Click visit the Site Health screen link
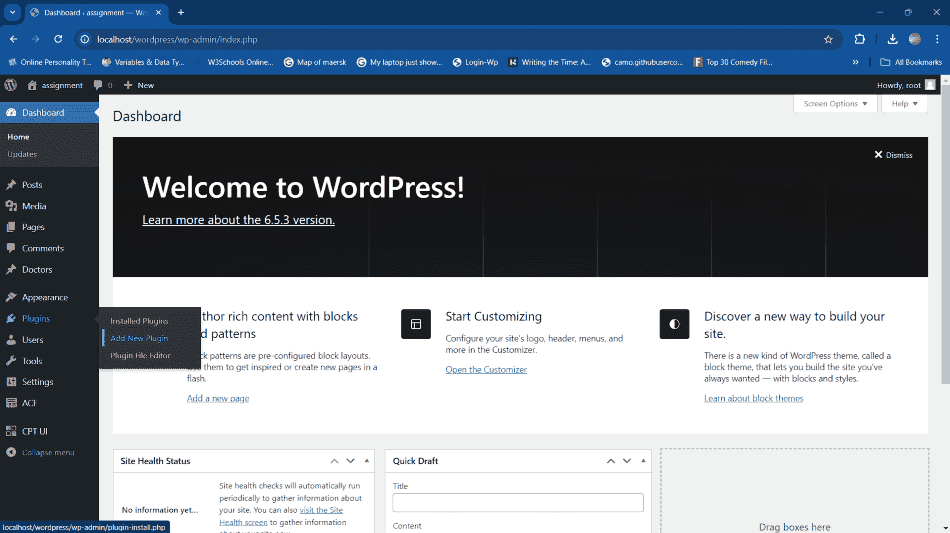Viewport: 950px width, 533px height. tap(281, 516)
